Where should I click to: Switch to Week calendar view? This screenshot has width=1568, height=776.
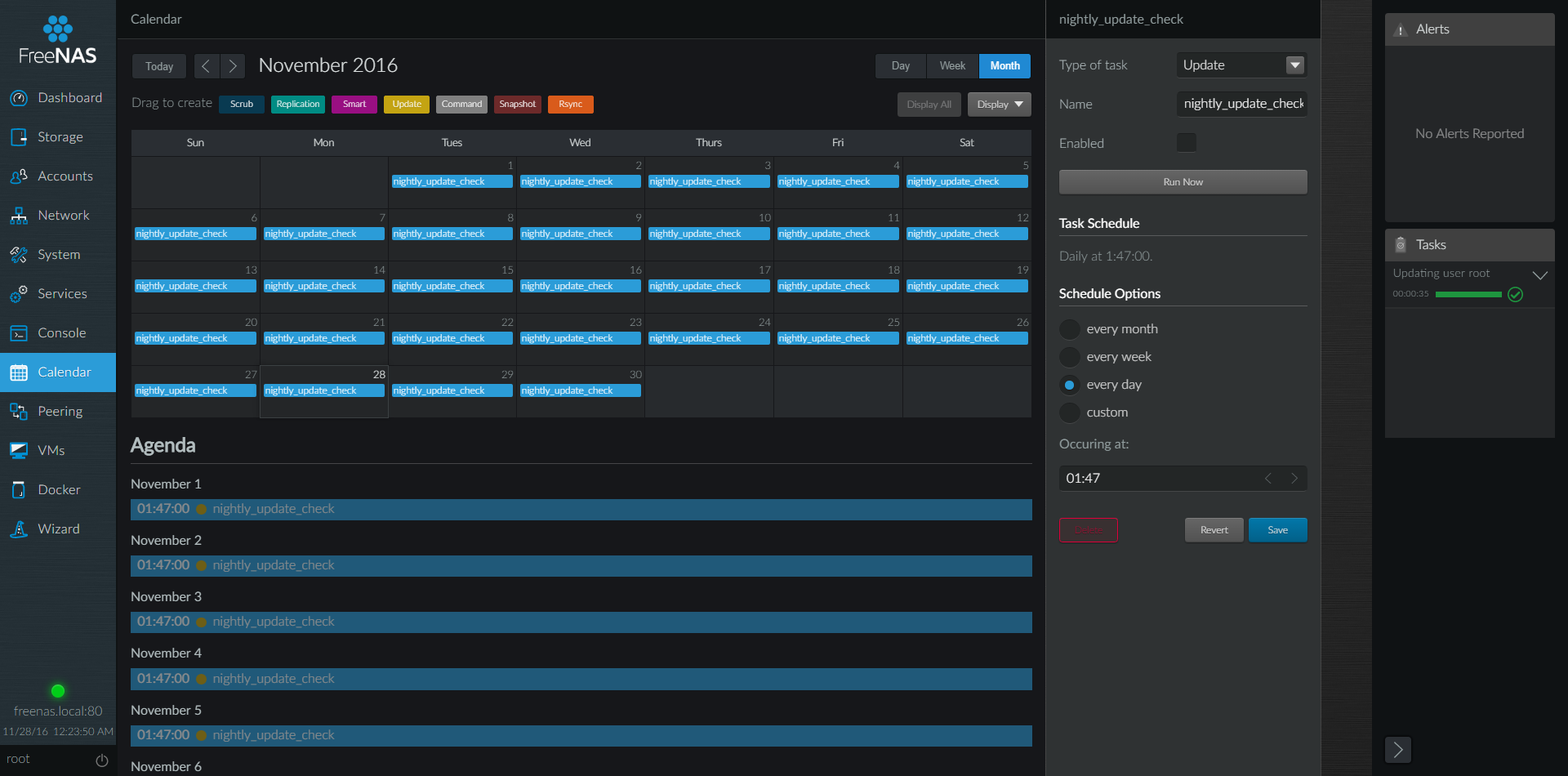pyautogui.click(x=952, y=65)
